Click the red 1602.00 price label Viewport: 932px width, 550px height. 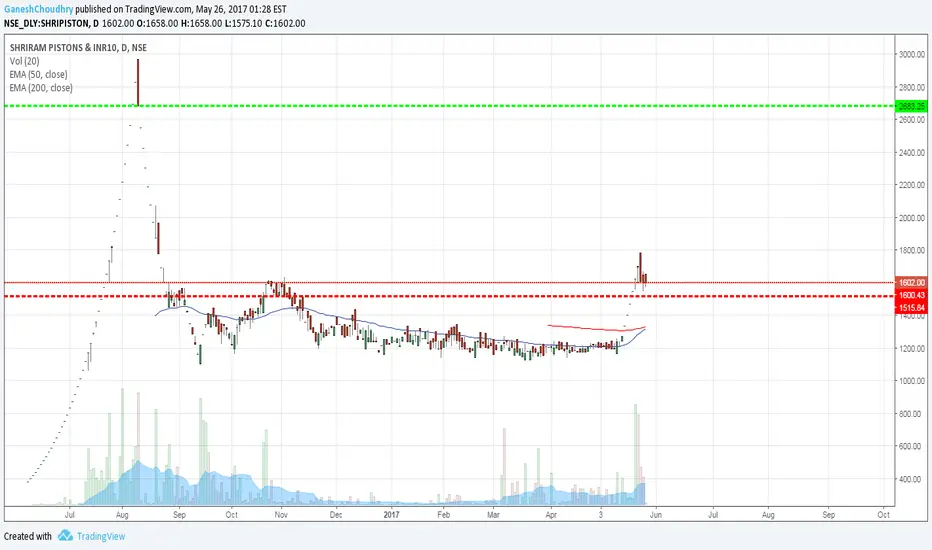911,282
